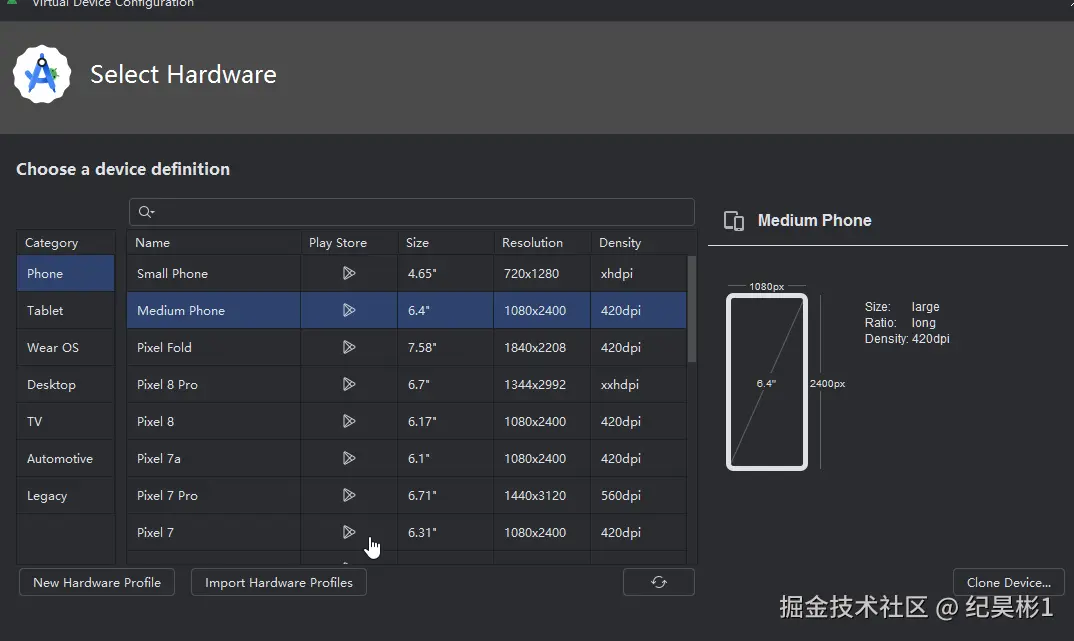
Task: Click Play Store icon for Pixel 7 Pro
Action: [349, 495]
